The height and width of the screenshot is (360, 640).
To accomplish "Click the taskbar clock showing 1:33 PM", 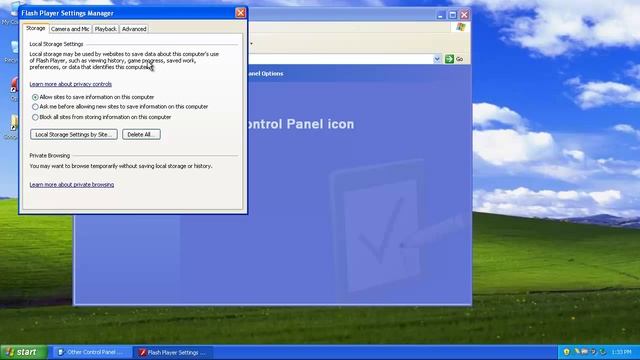I will point(621,352).
